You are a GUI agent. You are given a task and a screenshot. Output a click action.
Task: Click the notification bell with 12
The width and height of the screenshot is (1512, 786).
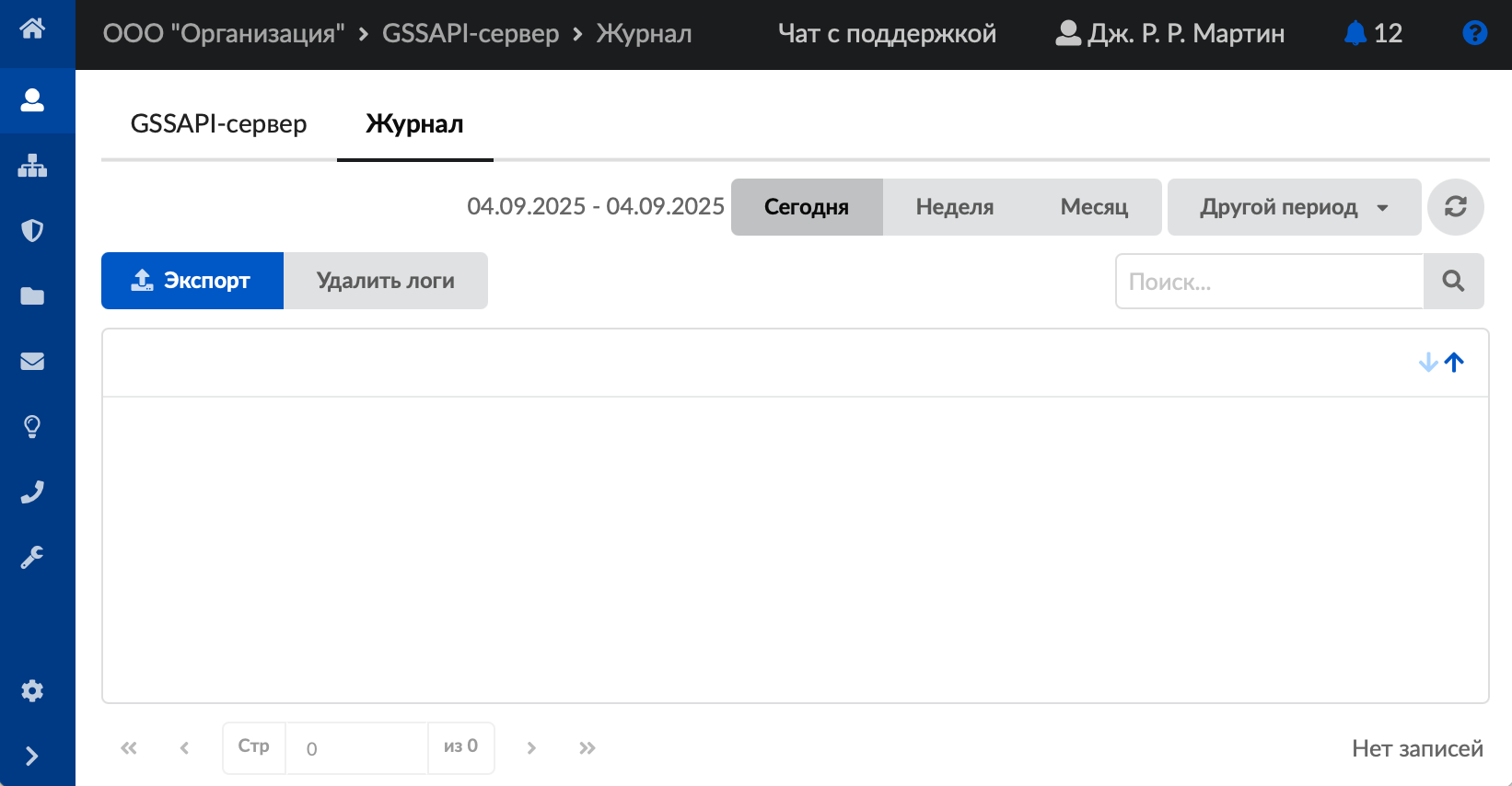pos(1372,34)
